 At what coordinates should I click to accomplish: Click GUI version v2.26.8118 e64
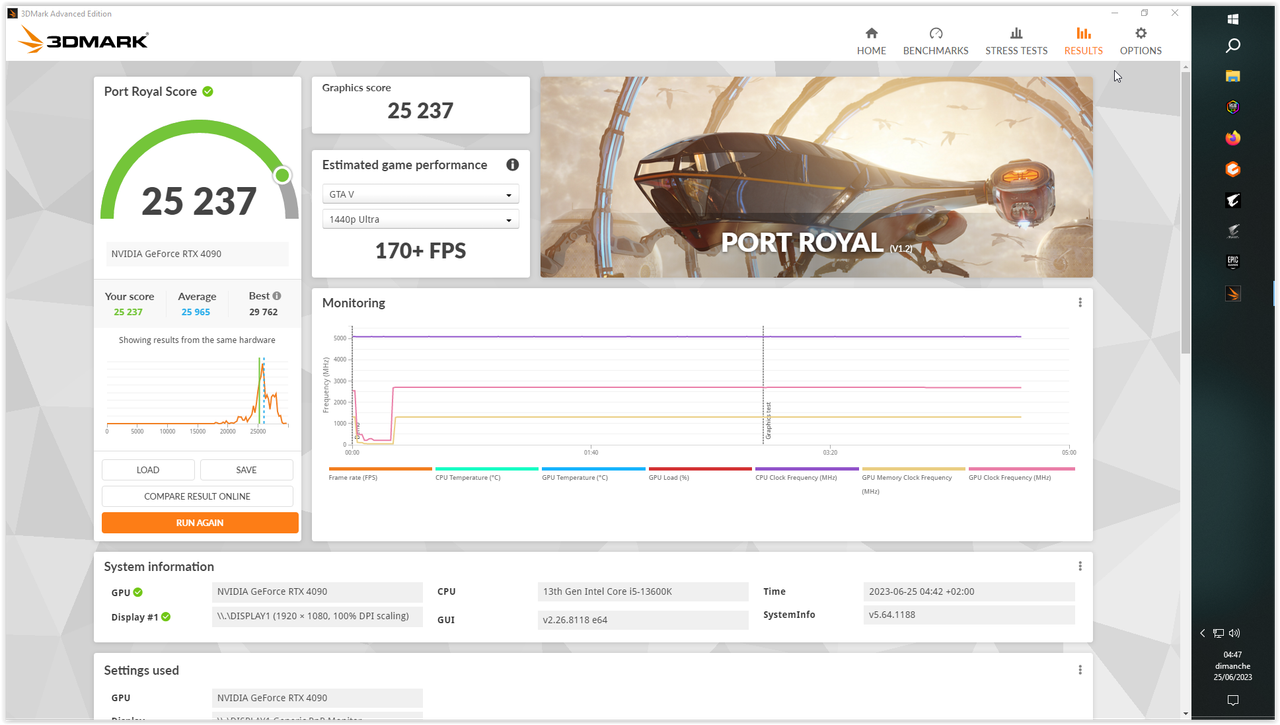click(643, 620)
